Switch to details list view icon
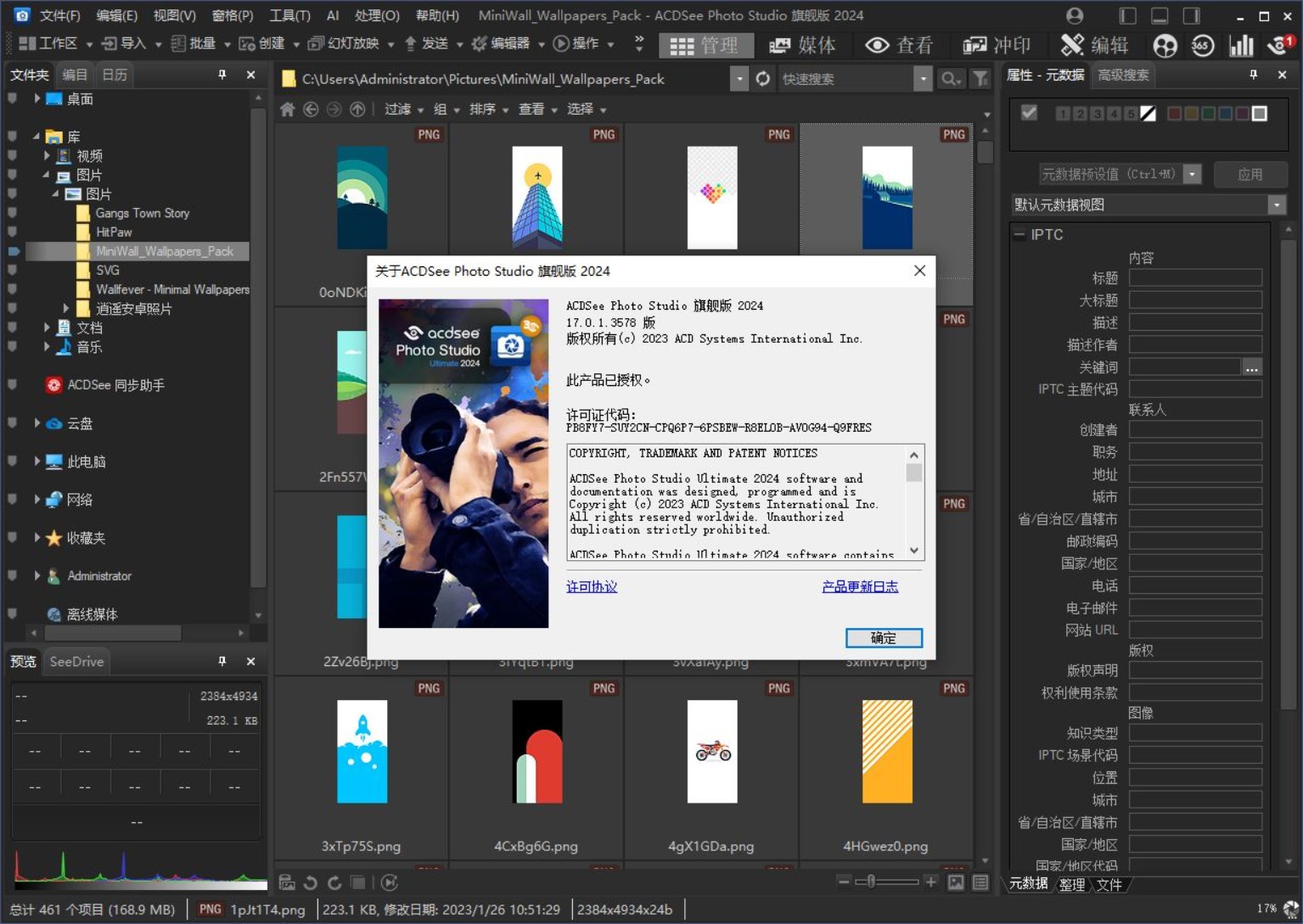This screenshot has height=924, width=1303. [980, 882]
